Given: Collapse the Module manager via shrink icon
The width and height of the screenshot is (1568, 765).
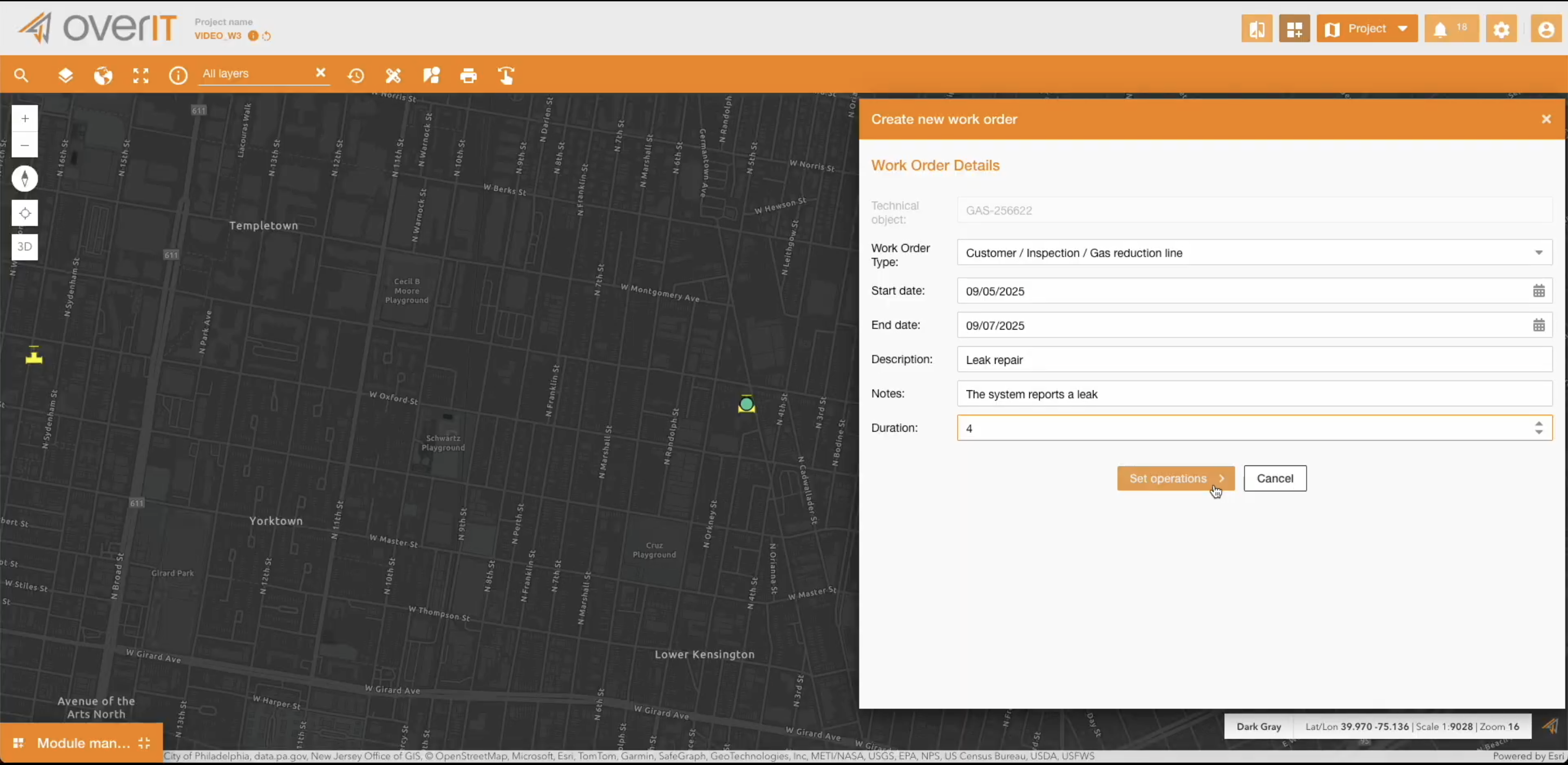Looking at the screenshot, I should click(144, 743).
